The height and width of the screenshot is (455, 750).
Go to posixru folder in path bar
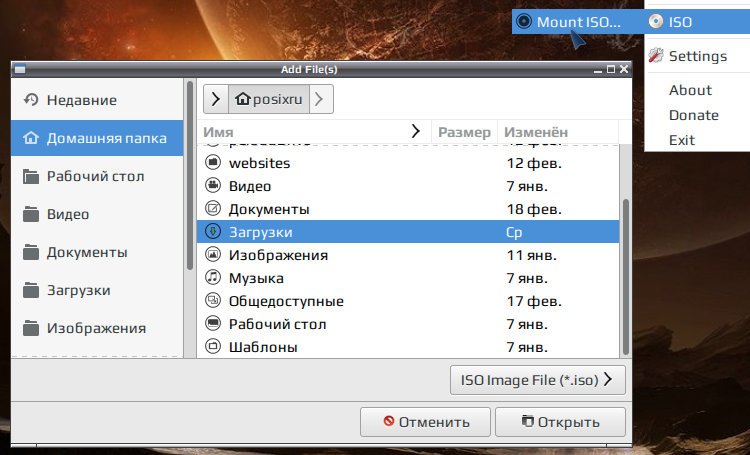point(269,99)
